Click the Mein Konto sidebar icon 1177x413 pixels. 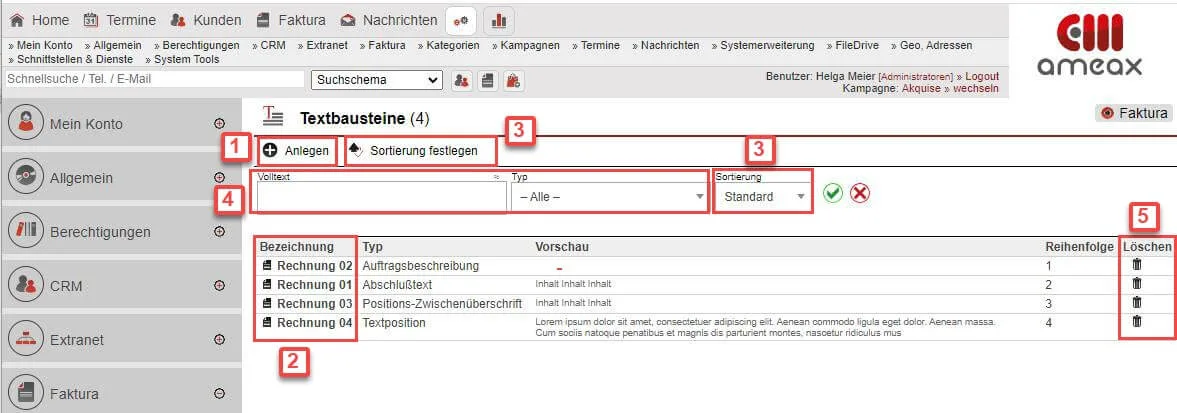click(28, 124)
